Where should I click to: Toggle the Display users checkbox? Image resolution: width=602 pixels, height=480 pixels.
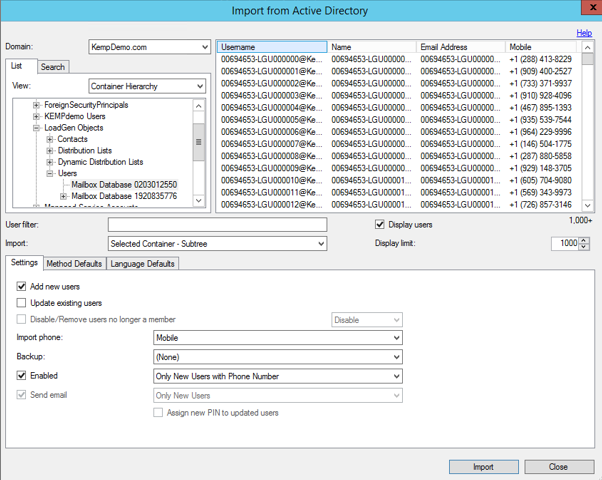[x=379, y=225]
